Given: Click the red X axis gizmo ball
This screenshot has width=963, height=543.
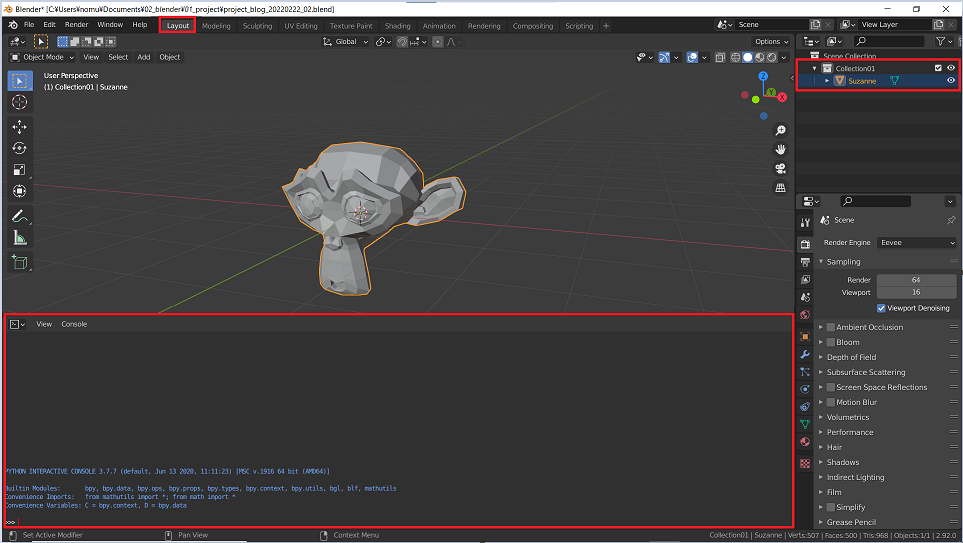Looking at the screenshot, I should [782, 97].
